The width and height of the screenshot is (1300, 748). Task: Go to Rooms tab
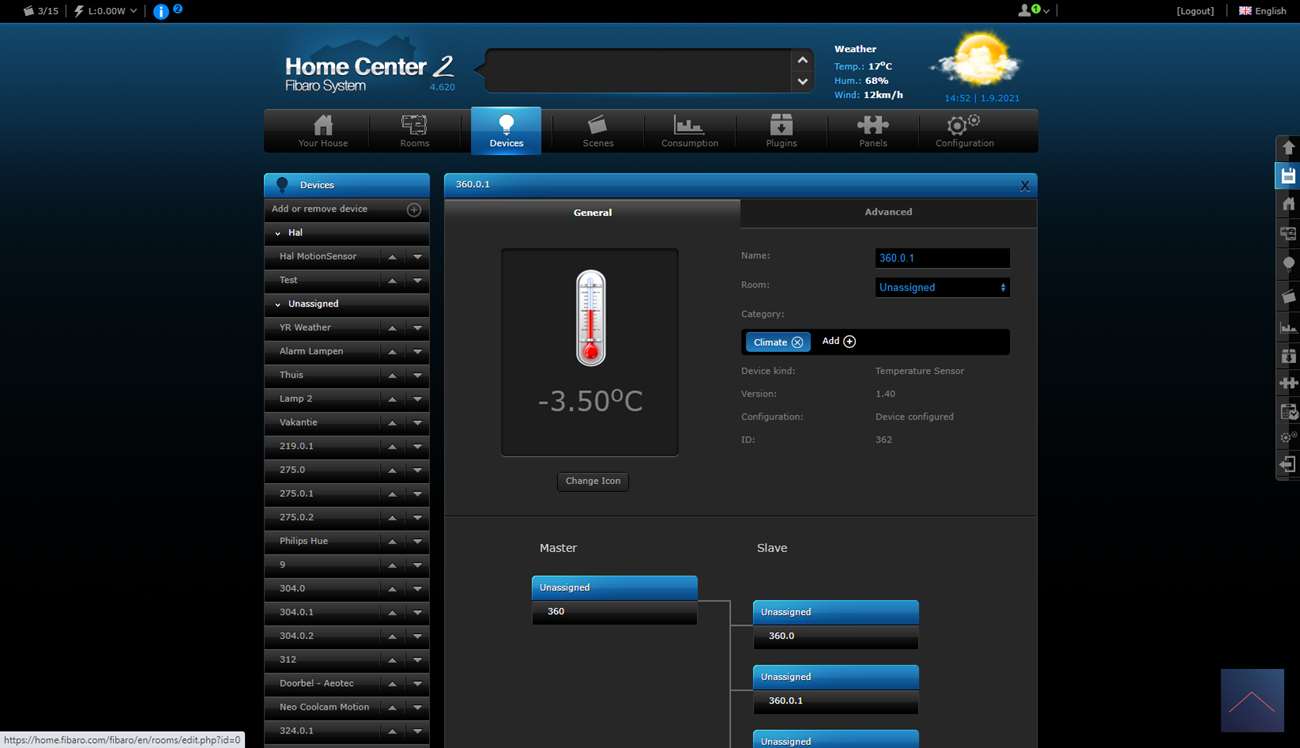[x=414, y=131]
